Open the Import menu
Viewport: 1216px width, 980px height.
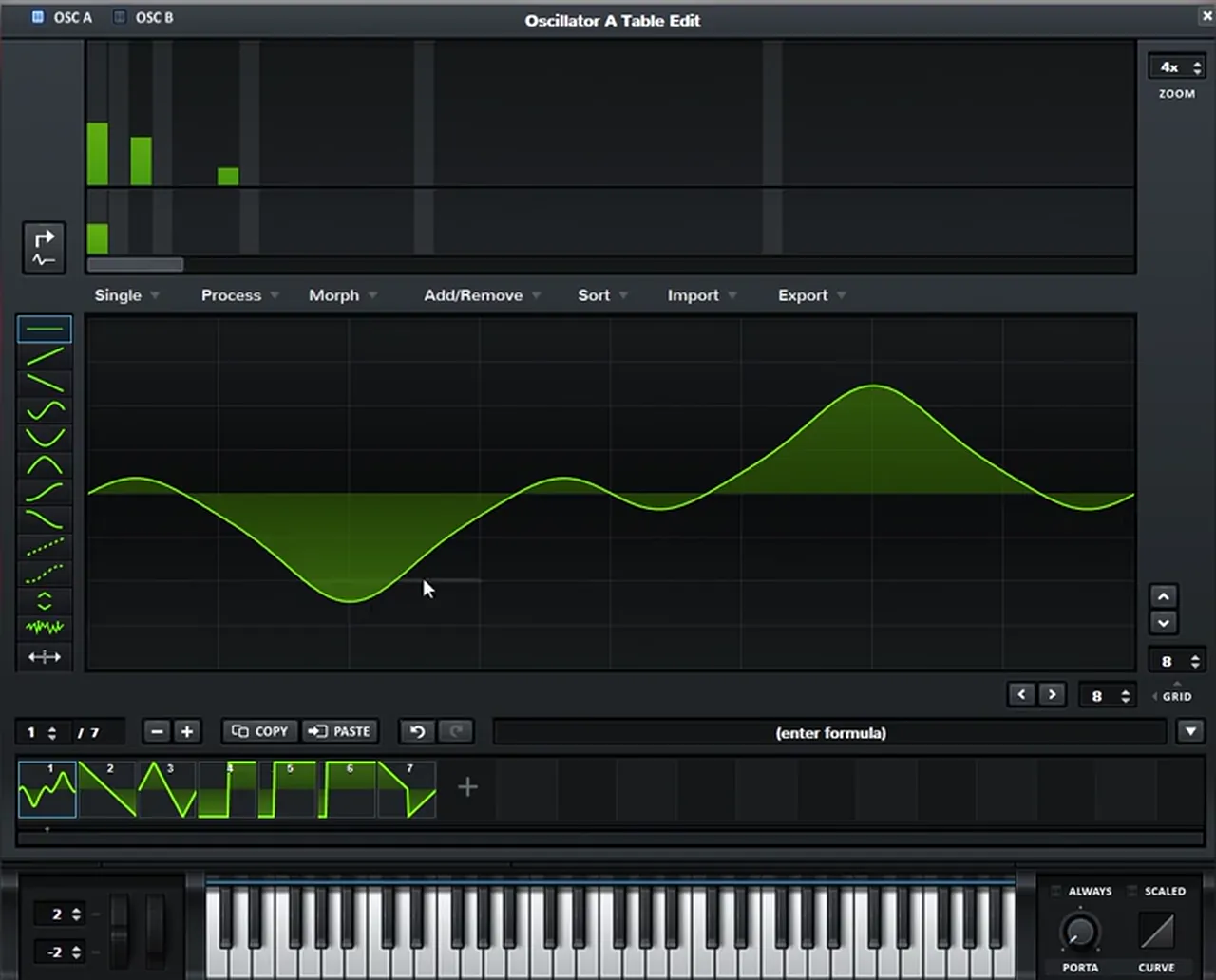[x=702, y=295]
